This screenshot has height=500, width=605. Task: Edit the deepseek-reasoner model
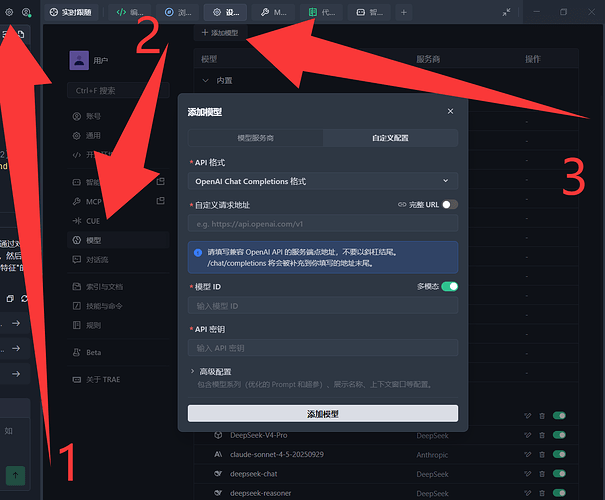click(x=527, y=493)
